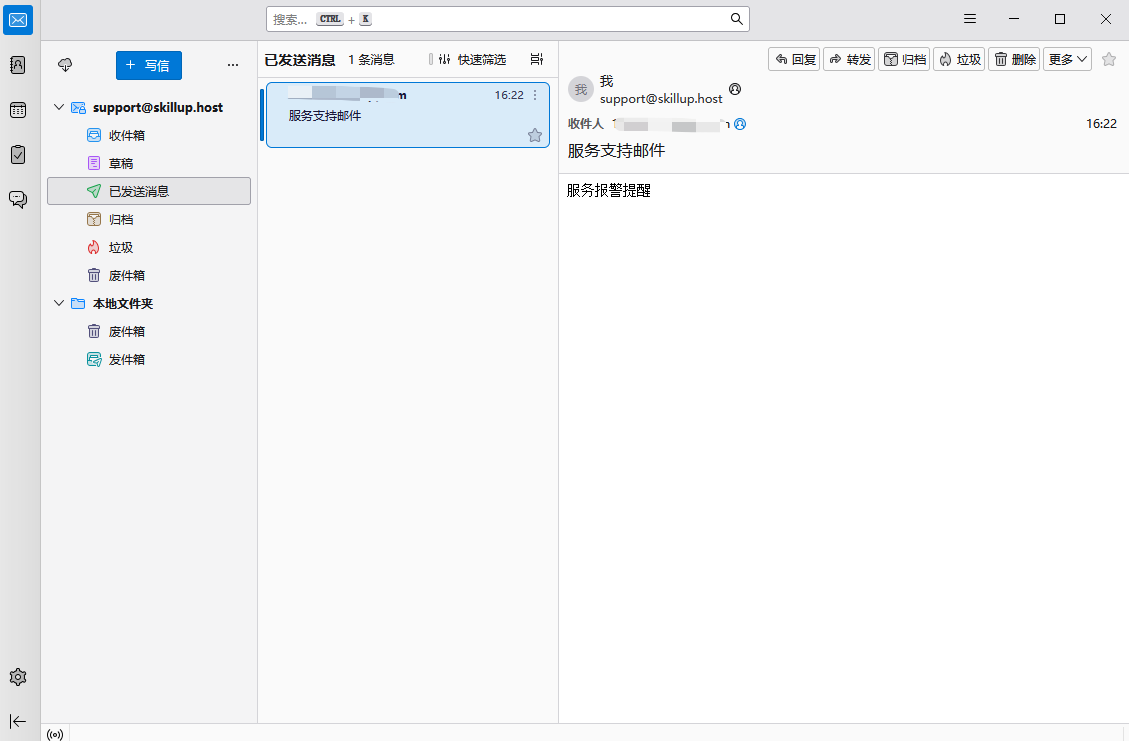Open the message row's three-dot menu
The height and width of the screenshot is (741, 1129).
tap(535, 95)
